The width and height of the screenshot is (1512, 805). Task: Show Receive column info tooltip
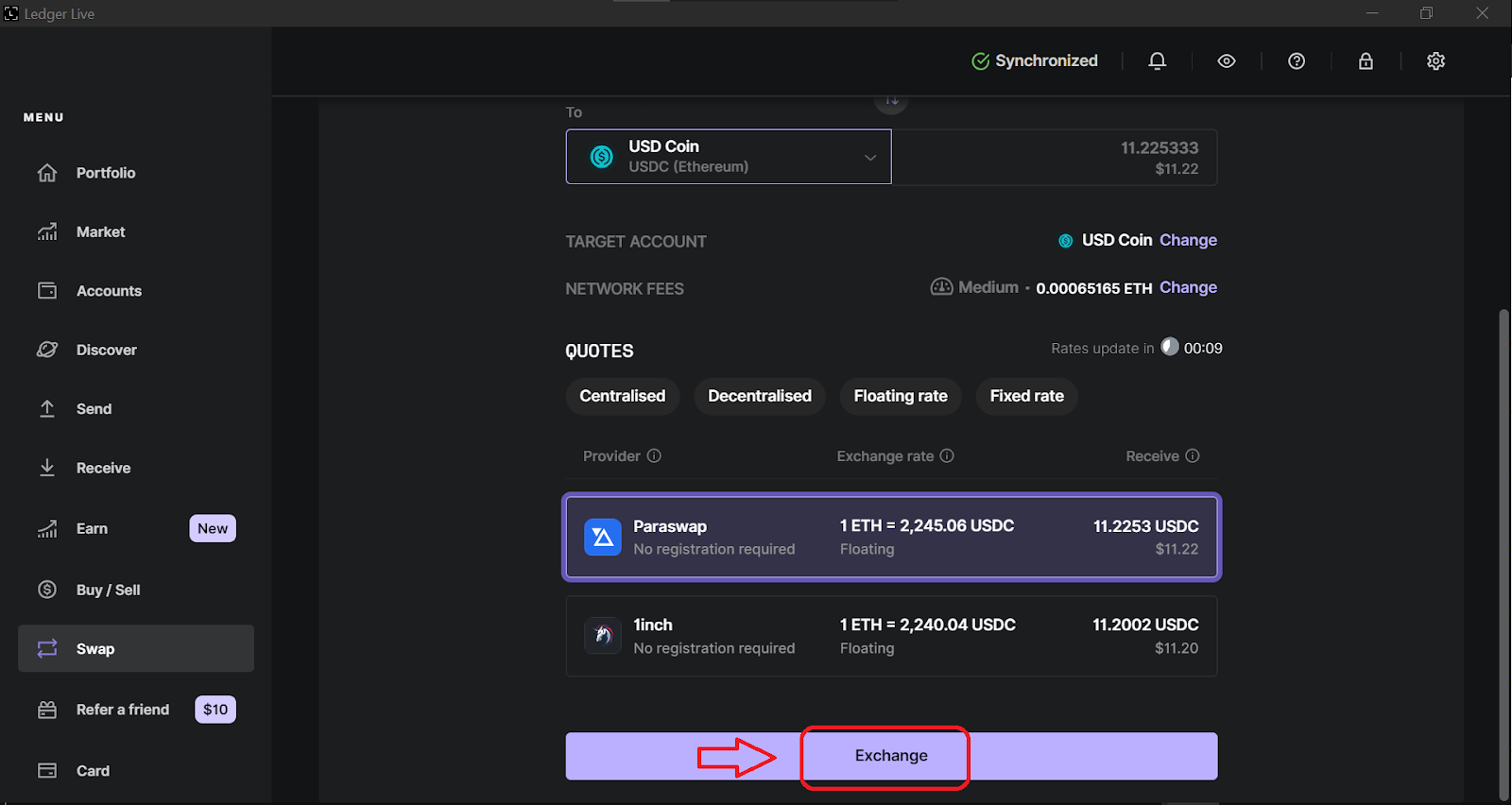click(1193, 455)
